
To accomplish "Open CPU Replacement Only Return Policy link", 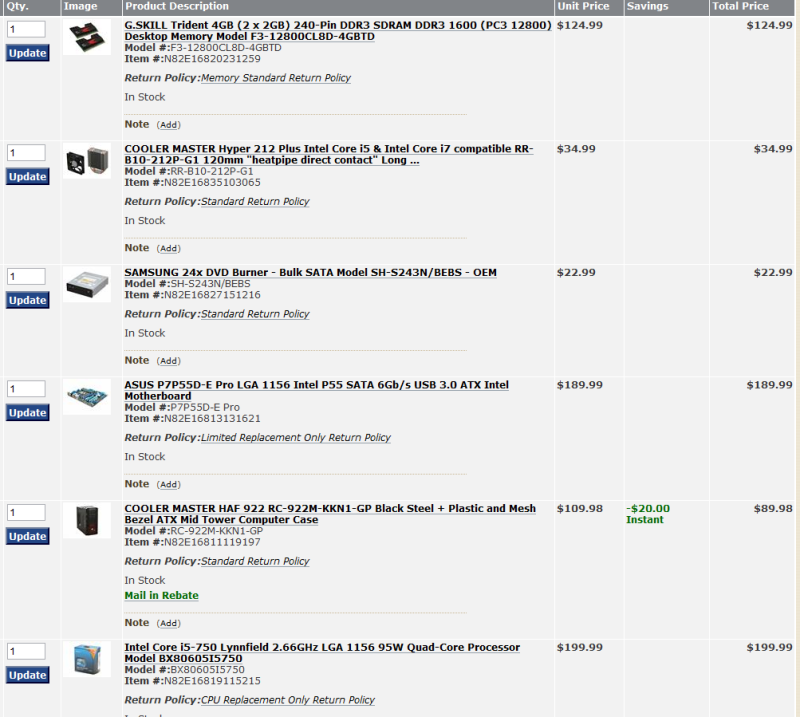I will [288, 700].
